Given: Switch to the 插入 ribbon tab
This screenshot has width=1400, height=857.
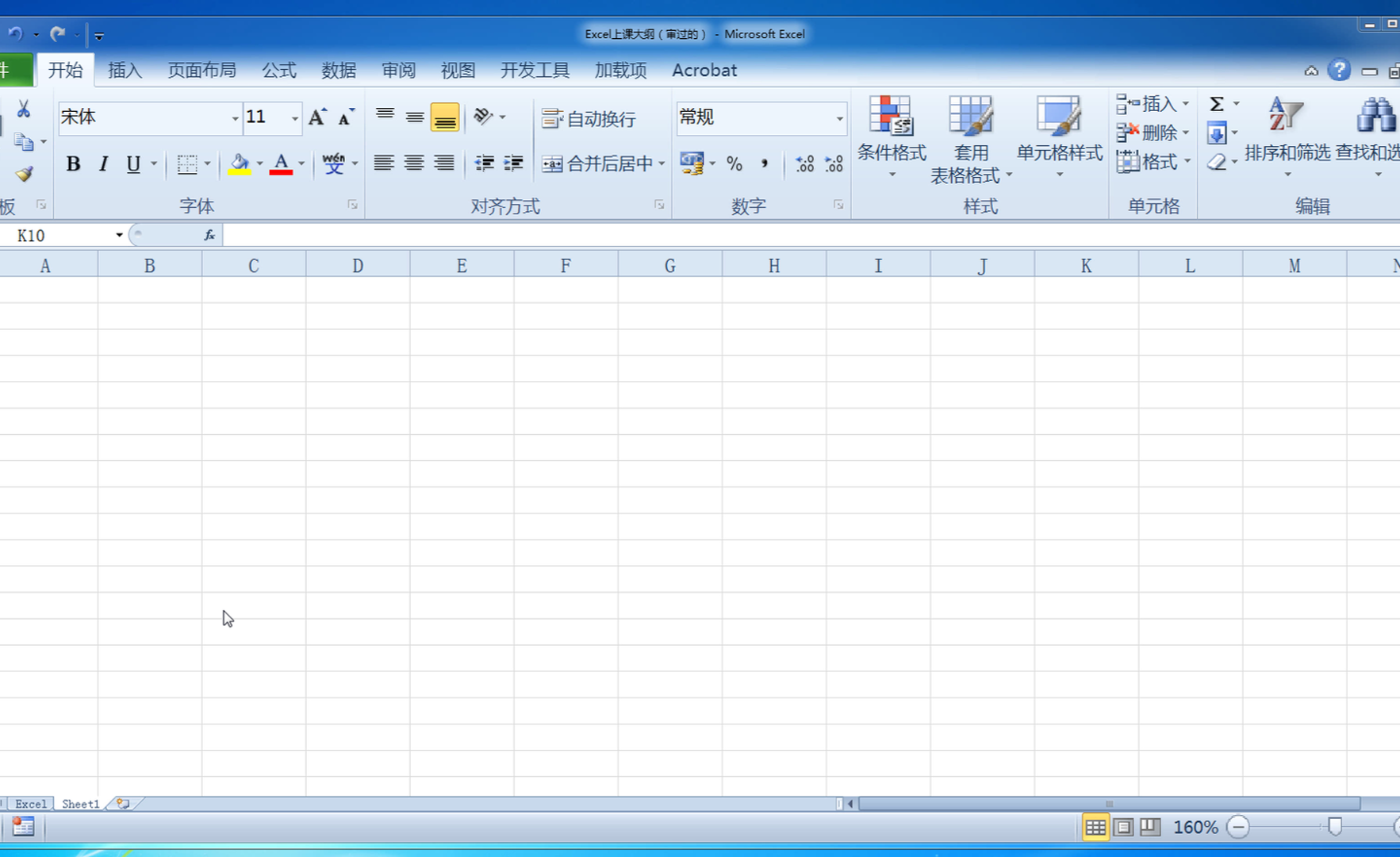Looking at the screenshot, I should tap(125, 70).
